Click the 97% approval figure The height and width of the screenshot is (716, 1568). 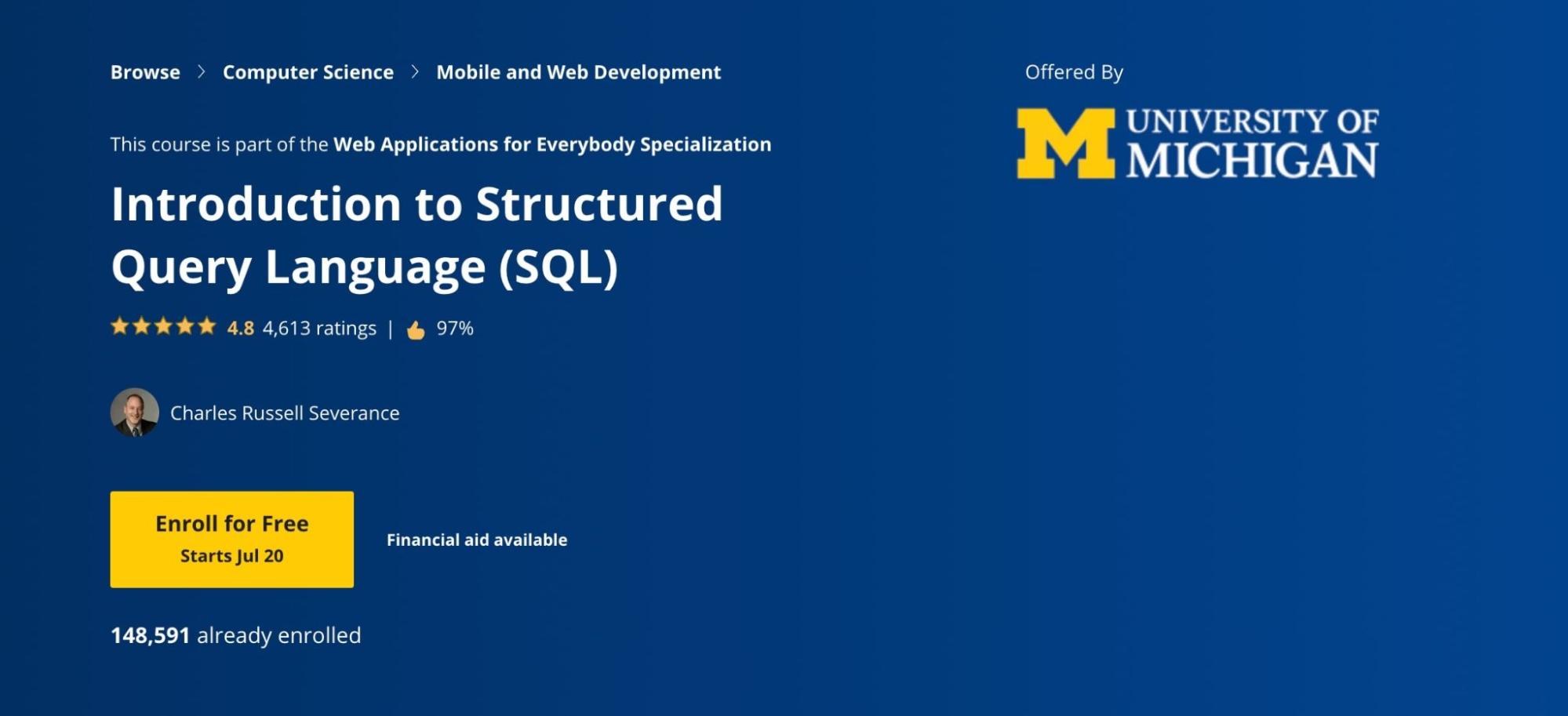455,328
